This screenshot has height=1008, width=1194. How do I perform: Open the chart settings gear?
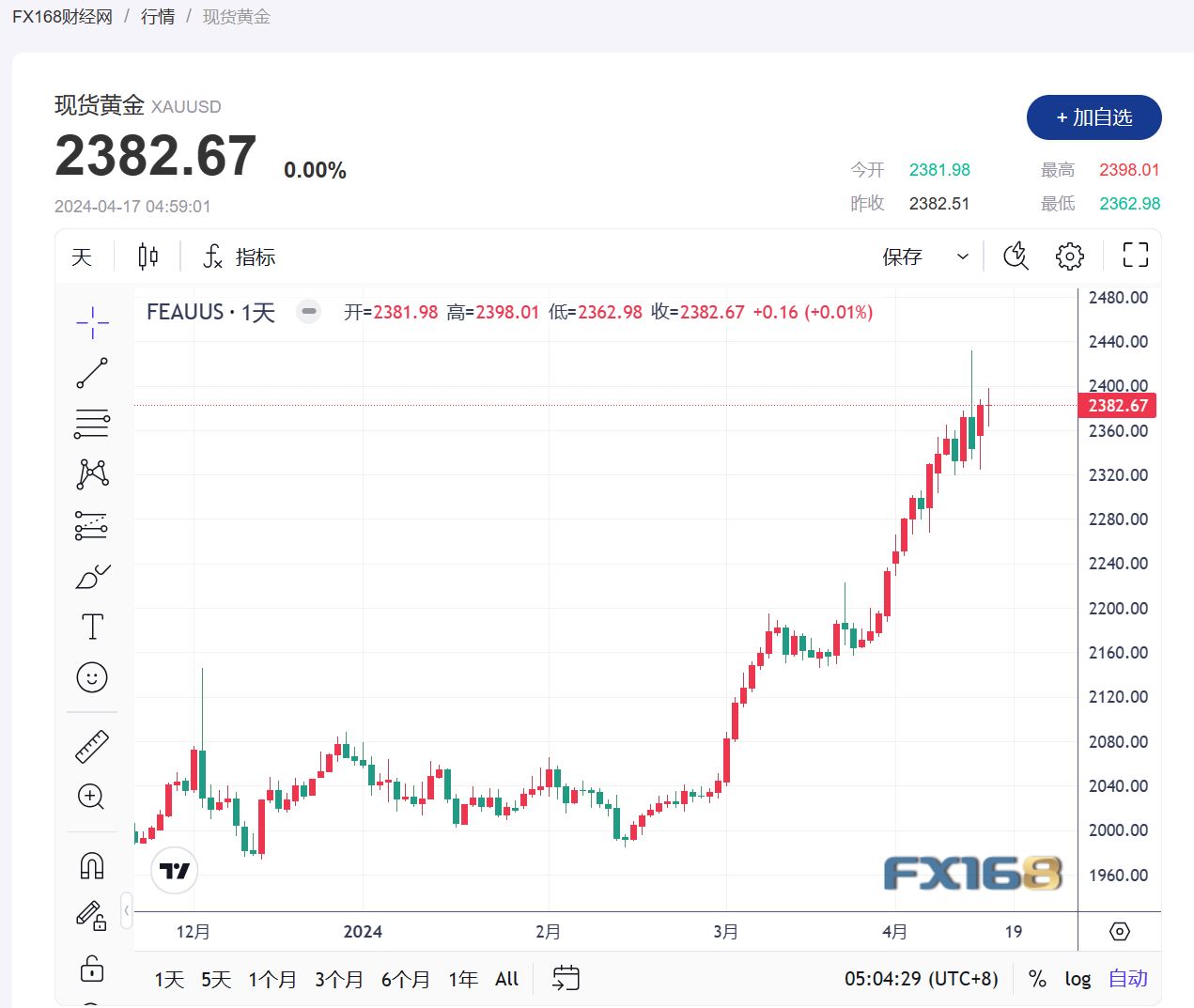click(1069, 256)
